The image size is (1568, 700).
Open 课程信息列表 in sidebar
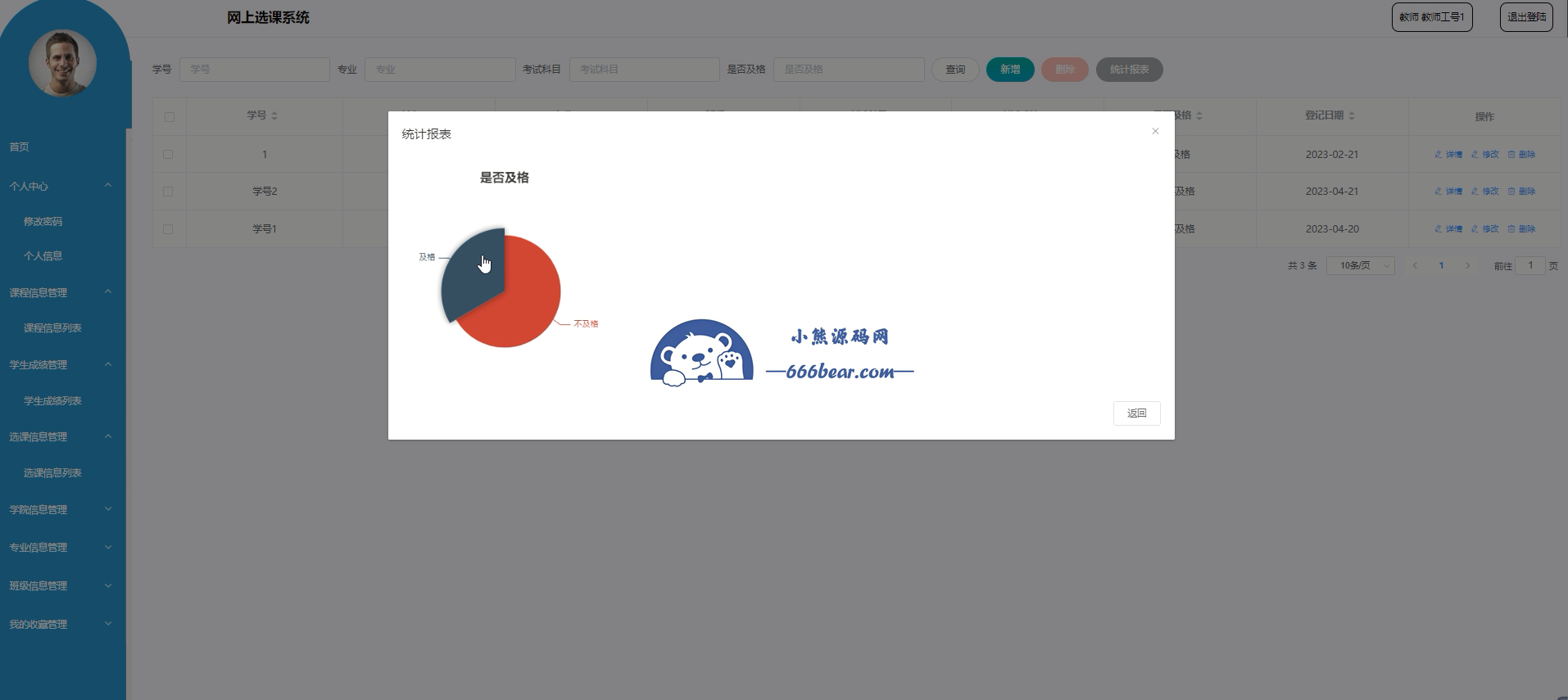point(52,328)
